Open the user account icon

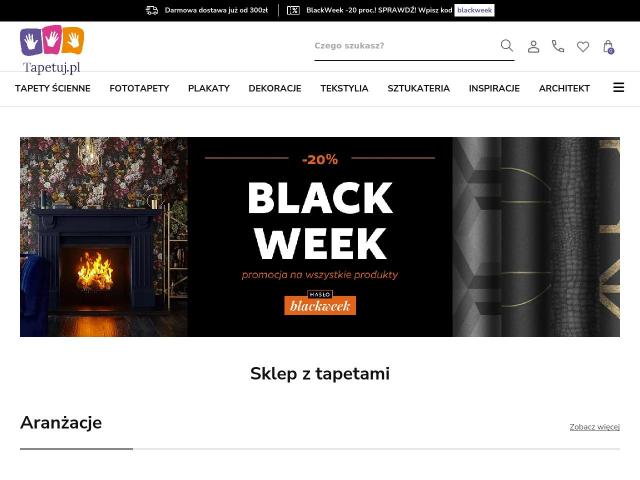click(533, 46)
